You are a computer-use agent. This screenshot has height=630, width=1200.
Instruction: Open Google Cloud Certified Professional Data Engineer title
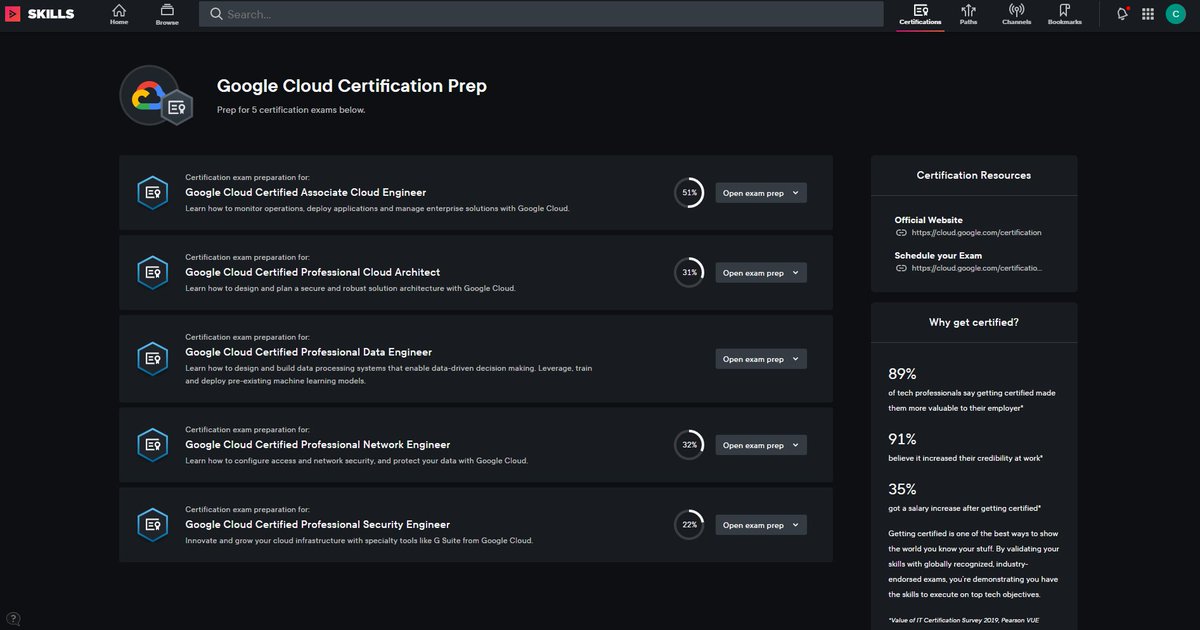(309, 352)
